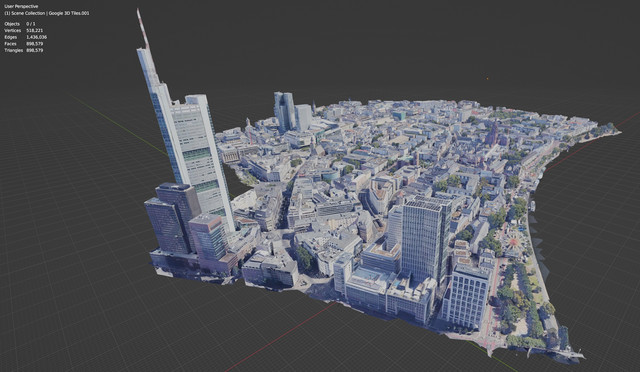Click the '898,579' value in the Triangles row
This screenshot has height=372, width=640.
[x=34, y=50]
